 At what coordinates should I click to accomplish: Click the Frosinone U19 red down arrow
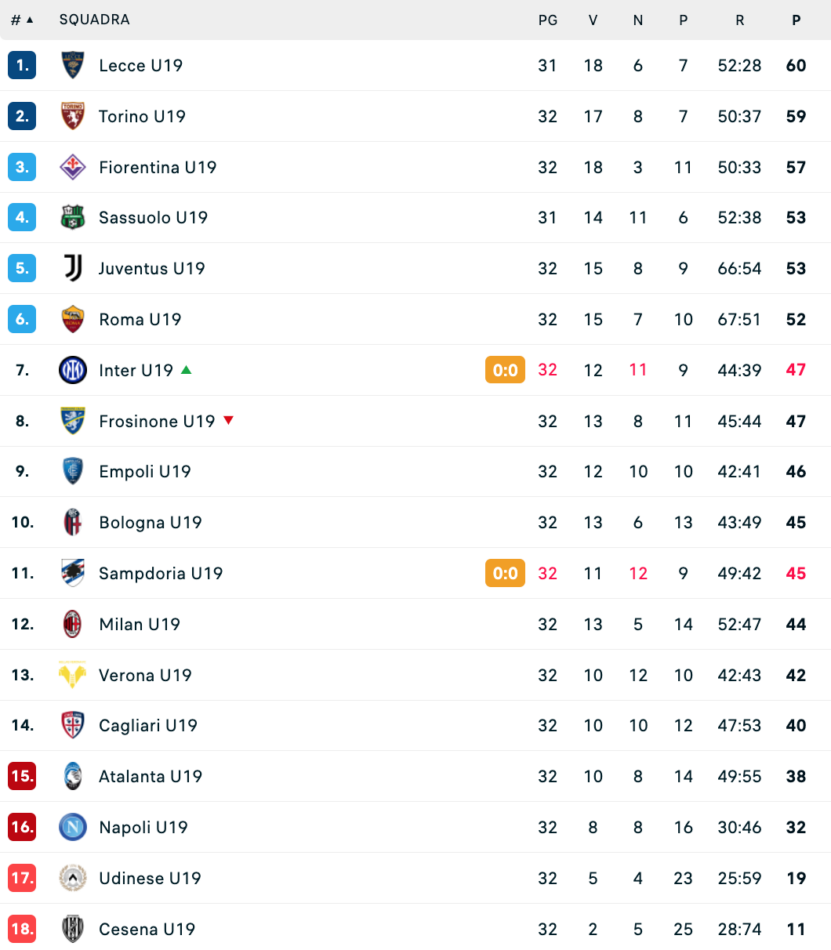coord(228,421)
